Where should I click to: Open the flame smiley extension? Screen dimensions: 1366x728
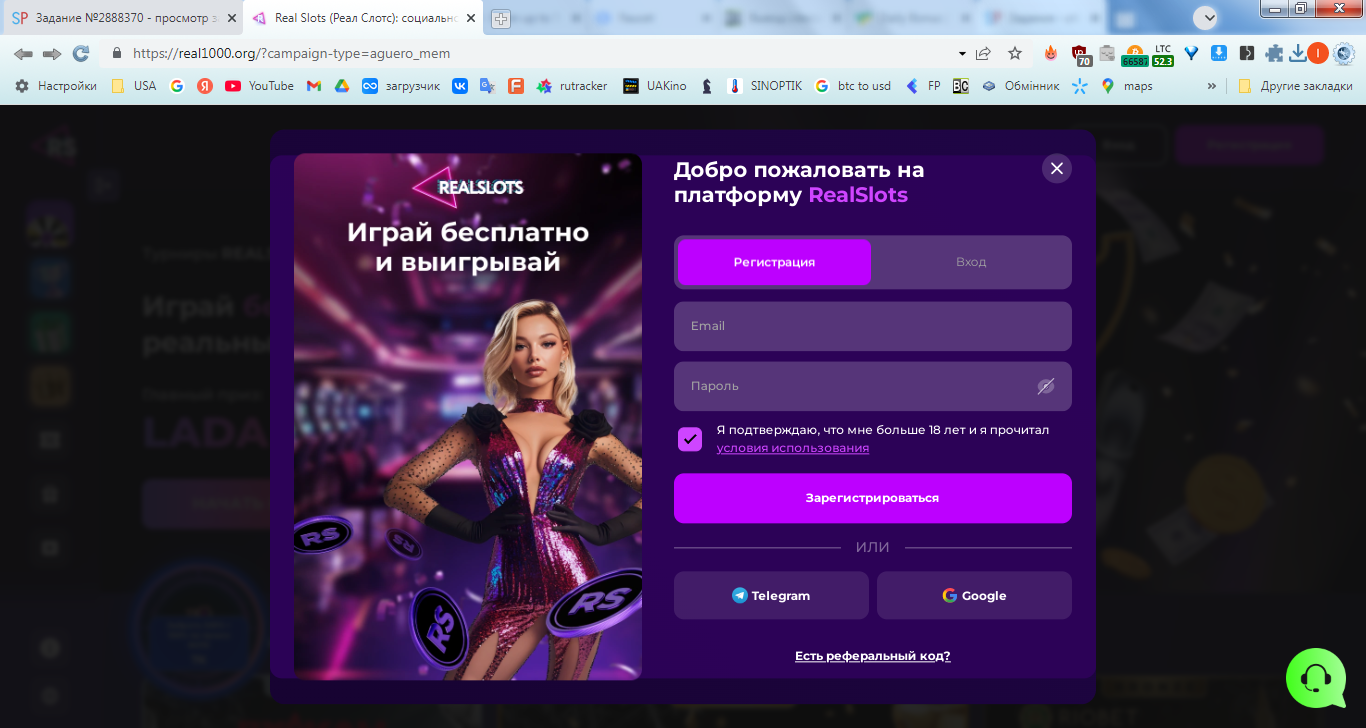[1051, 53]
